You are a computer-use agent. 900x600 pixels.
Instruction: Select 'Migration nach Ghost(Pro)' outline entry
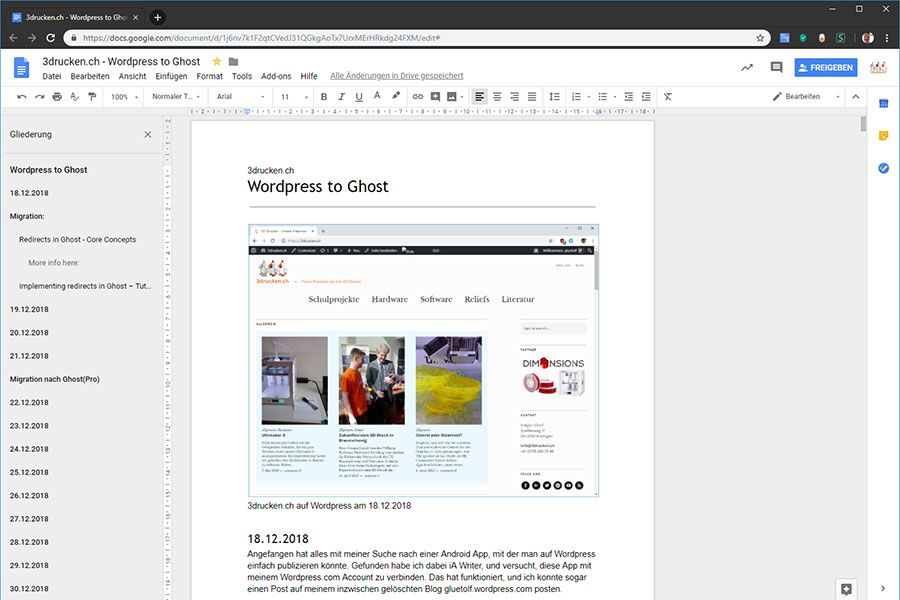pos(55,379)
